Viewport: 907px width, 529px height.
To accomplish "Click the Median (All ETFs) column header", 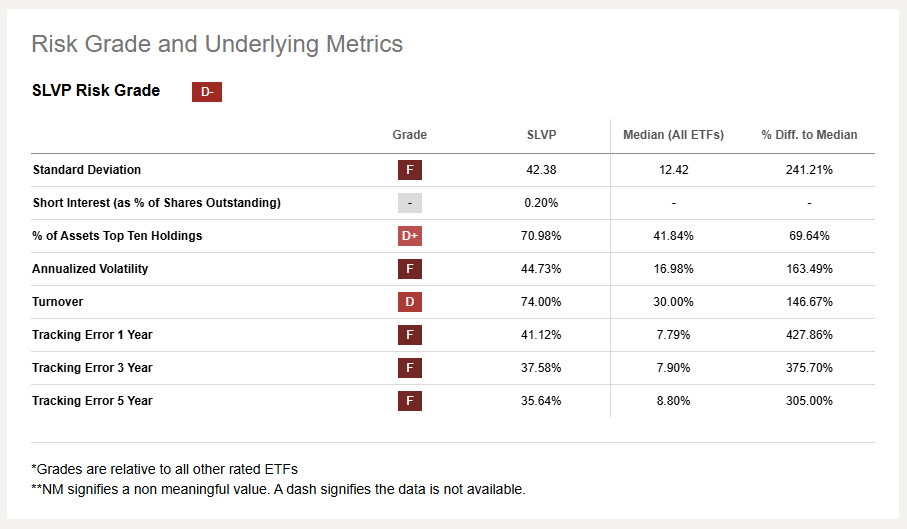I will 673,135.
